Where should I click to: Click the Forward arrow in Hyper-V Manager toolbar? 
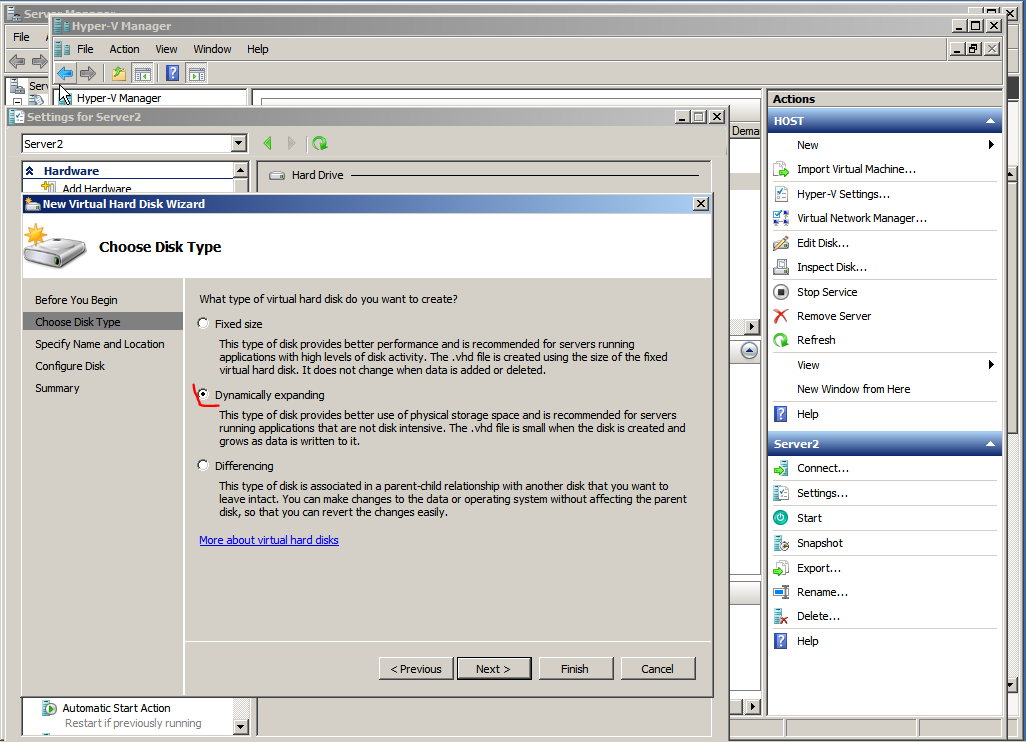pyautogui.click(x=88, y=73)
